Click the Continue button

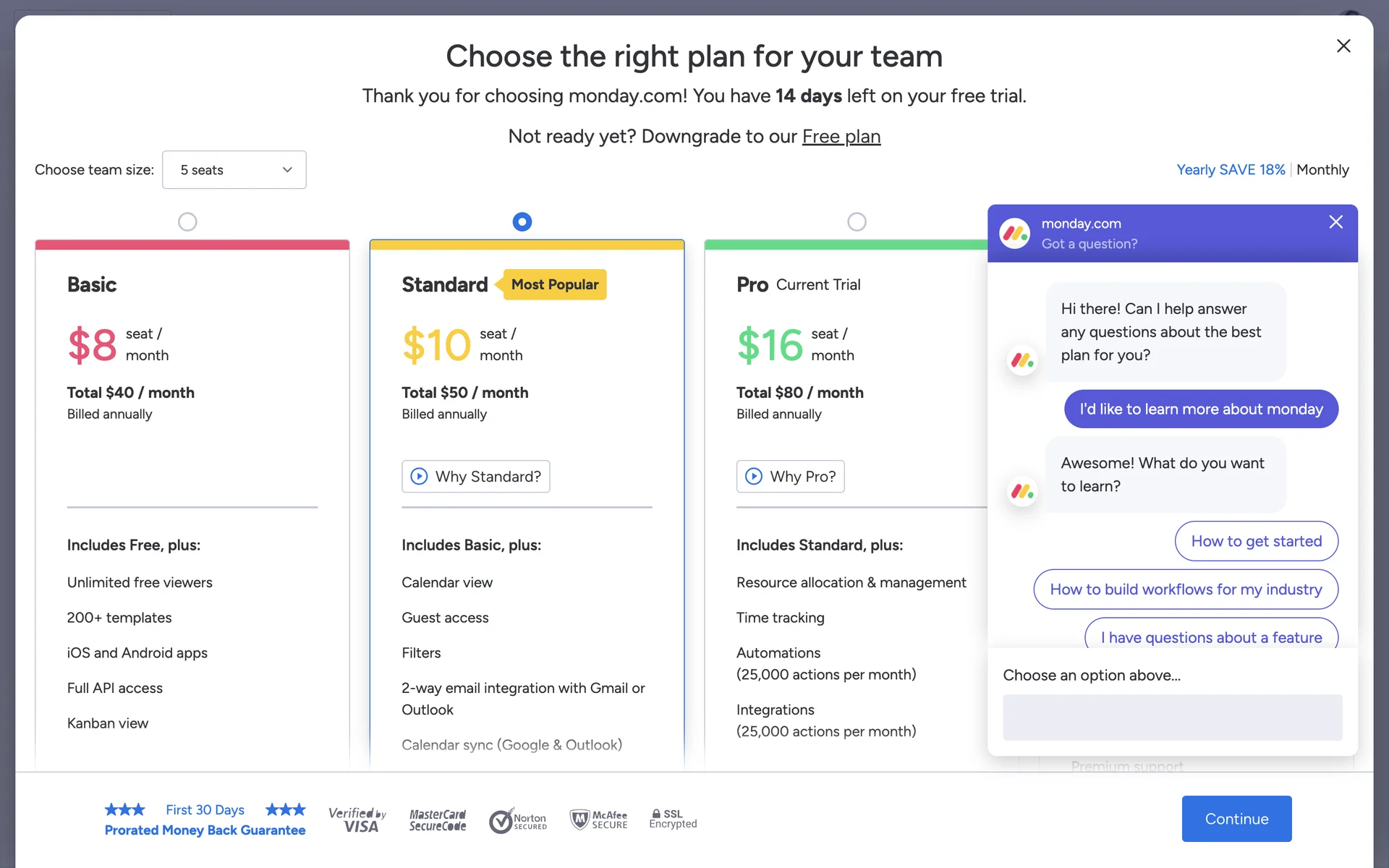click(x=1236, y=819)
